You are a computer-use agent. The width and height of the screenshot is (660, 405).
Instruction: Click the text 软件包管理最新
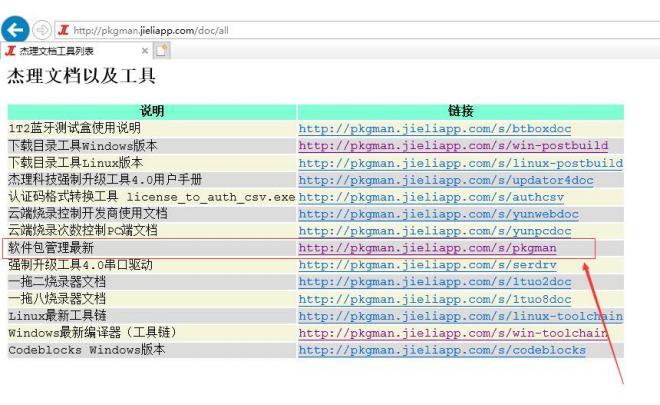pyautogui.click(x=51, y=248)
